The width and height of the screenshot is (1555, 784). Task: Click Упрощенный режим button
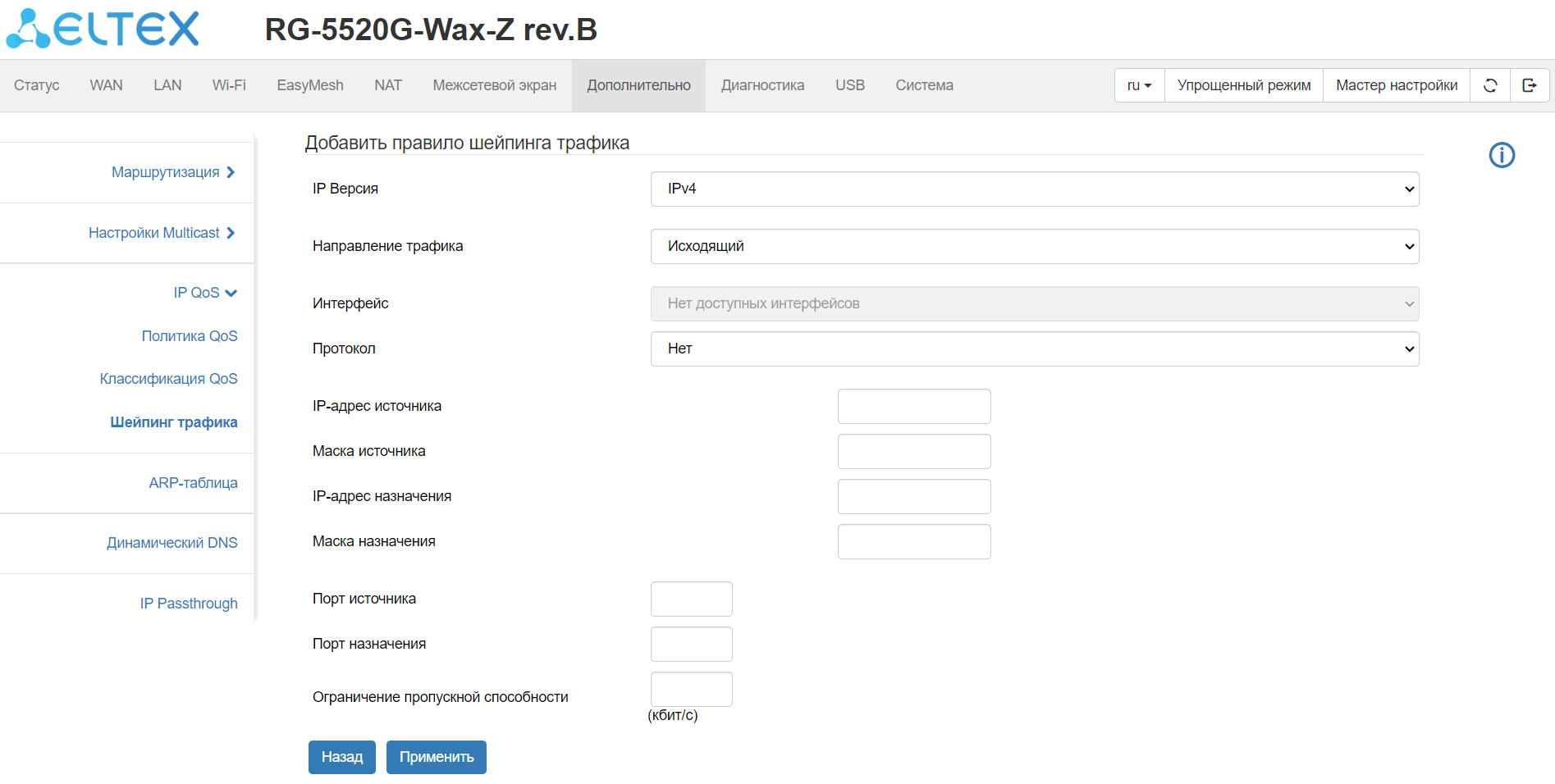[x=1243, y=85]
